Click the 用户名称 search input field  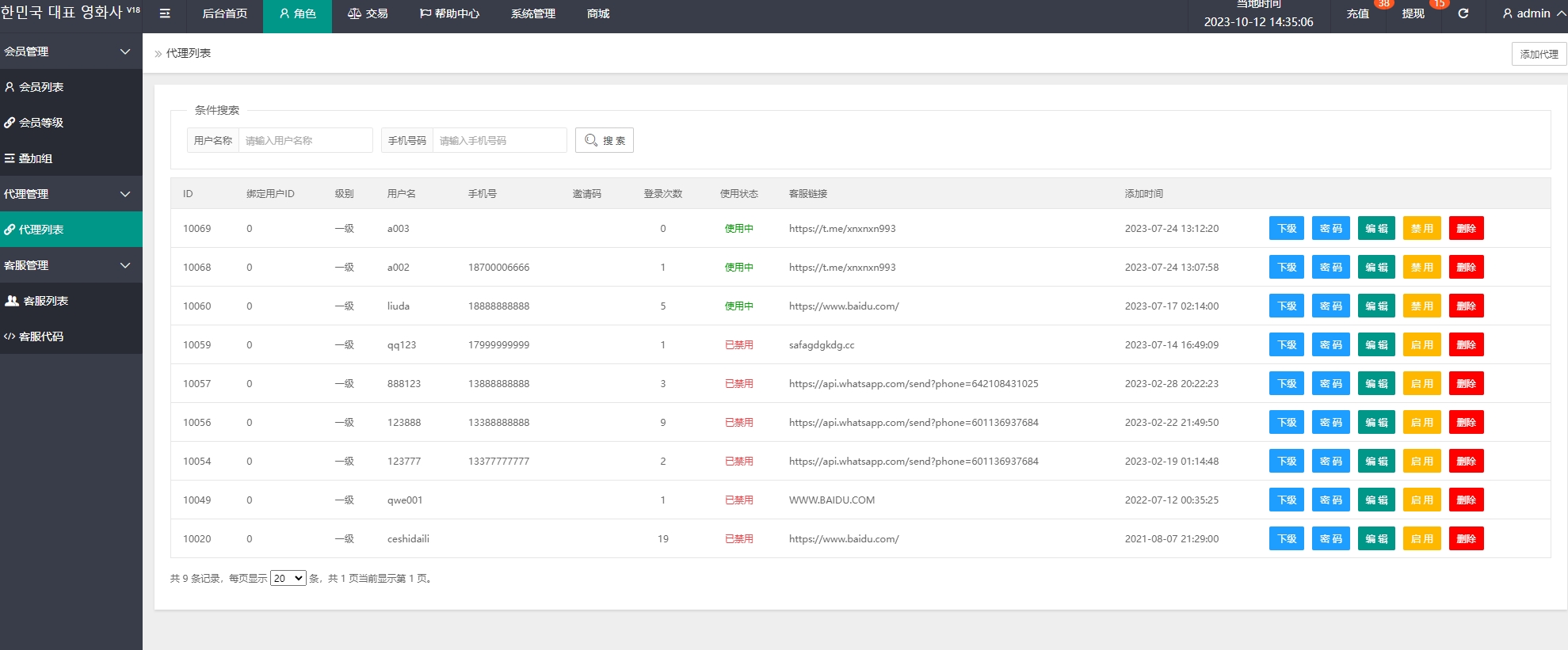(305, 140)
